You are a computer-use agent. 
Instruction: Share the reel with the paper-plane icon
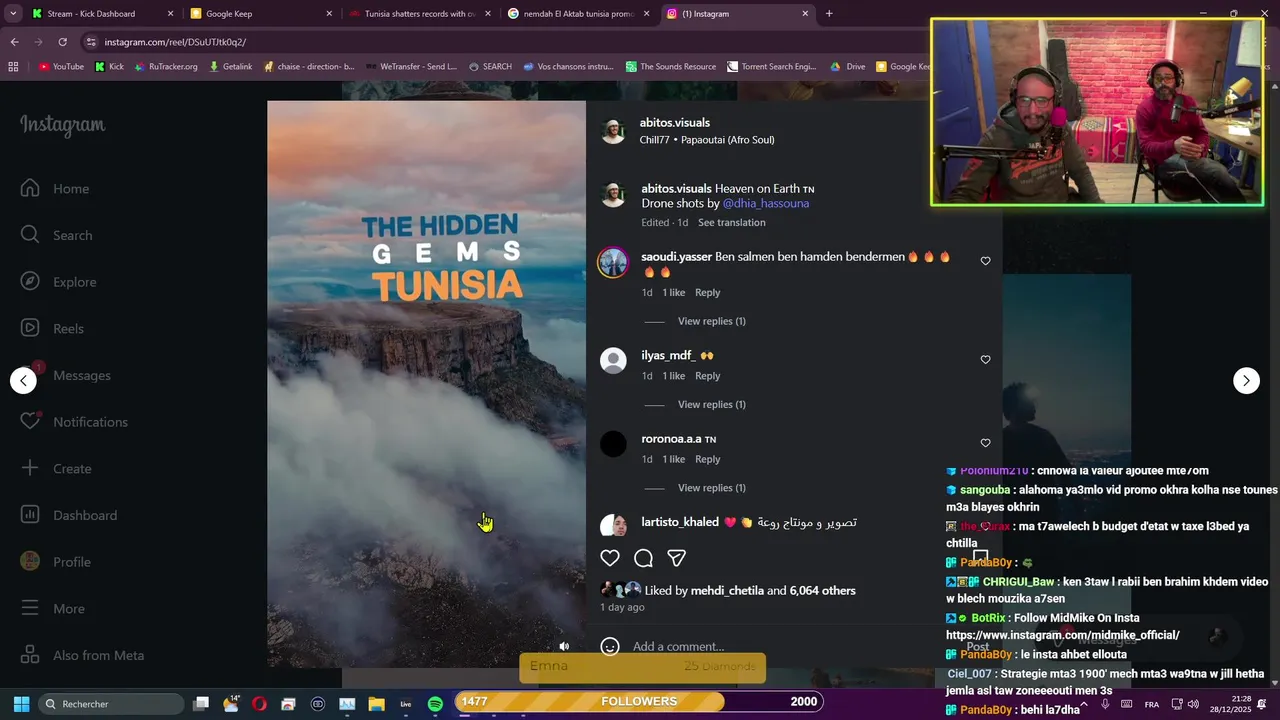[x=676, y=558]
